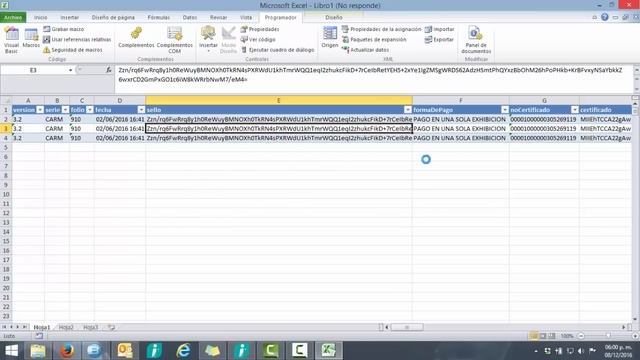Select column E header
This screenshot has height=360, width=640.
coord(279,100)
